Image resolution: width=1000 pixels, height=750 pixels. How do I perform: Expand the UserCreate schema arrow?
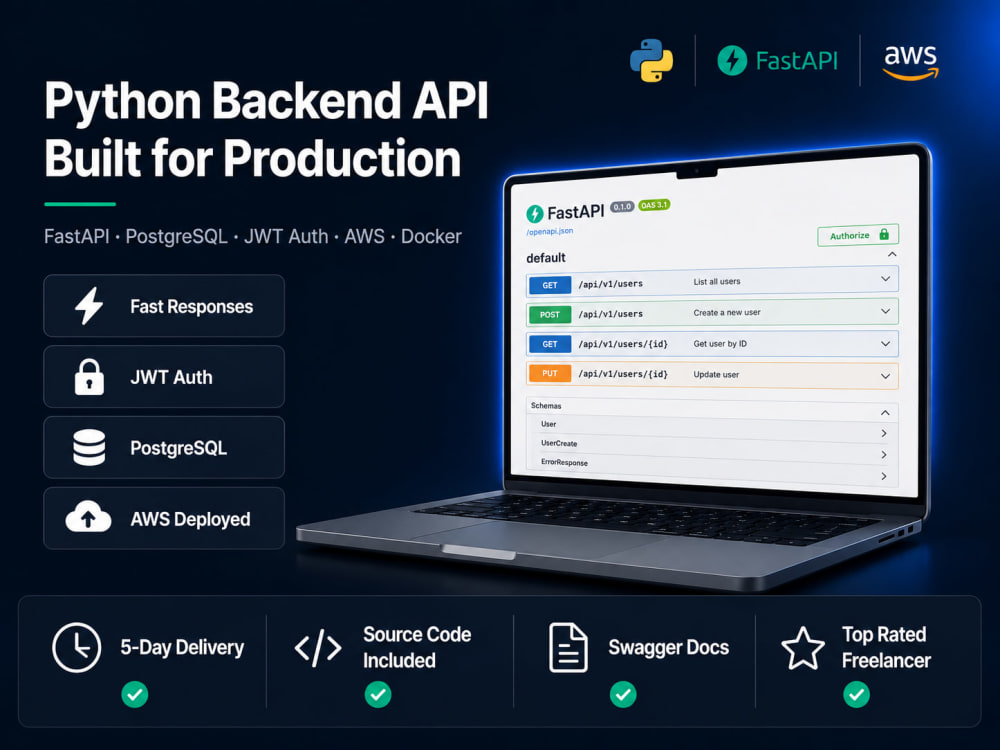(x=884, y=455)
